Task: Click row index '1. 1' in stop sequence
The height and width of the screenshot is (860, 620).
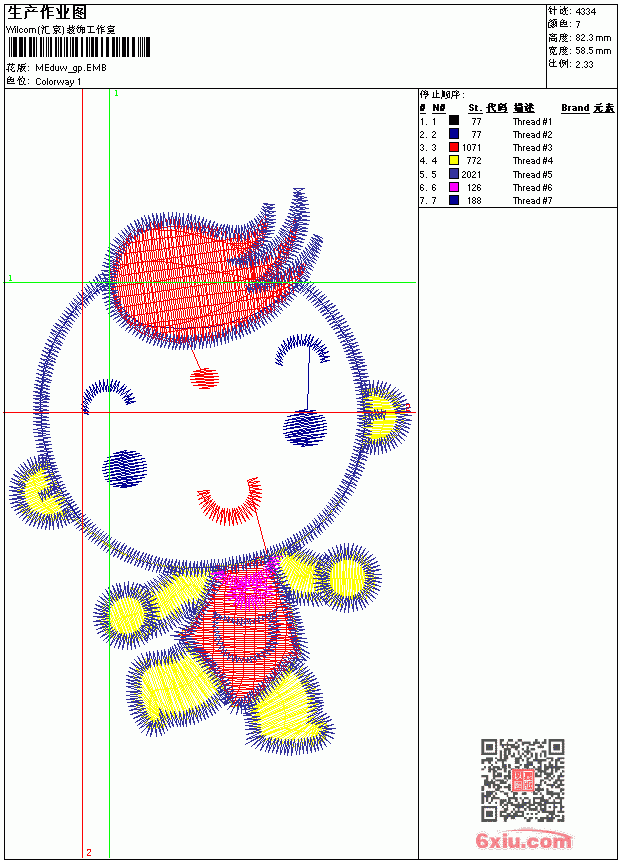Action: point(428,122)
